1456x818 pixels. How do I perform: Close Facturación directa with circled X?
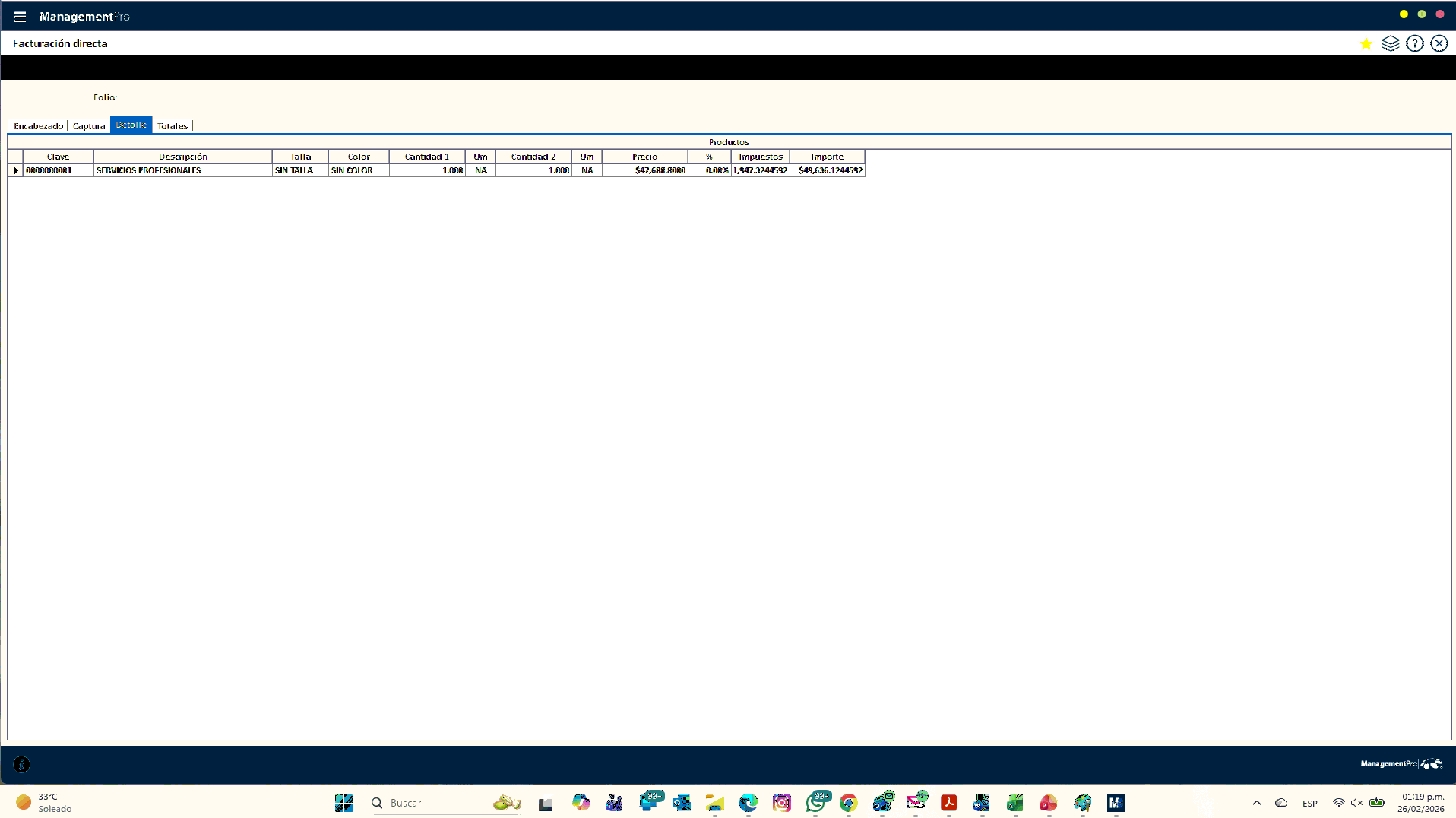(x=1439, y=44)
